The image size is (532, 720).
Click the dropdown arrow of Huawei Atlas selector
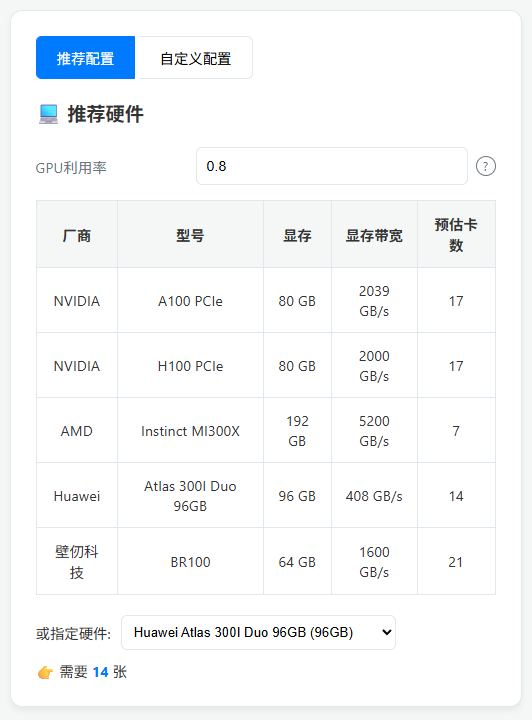pos(386,633)
